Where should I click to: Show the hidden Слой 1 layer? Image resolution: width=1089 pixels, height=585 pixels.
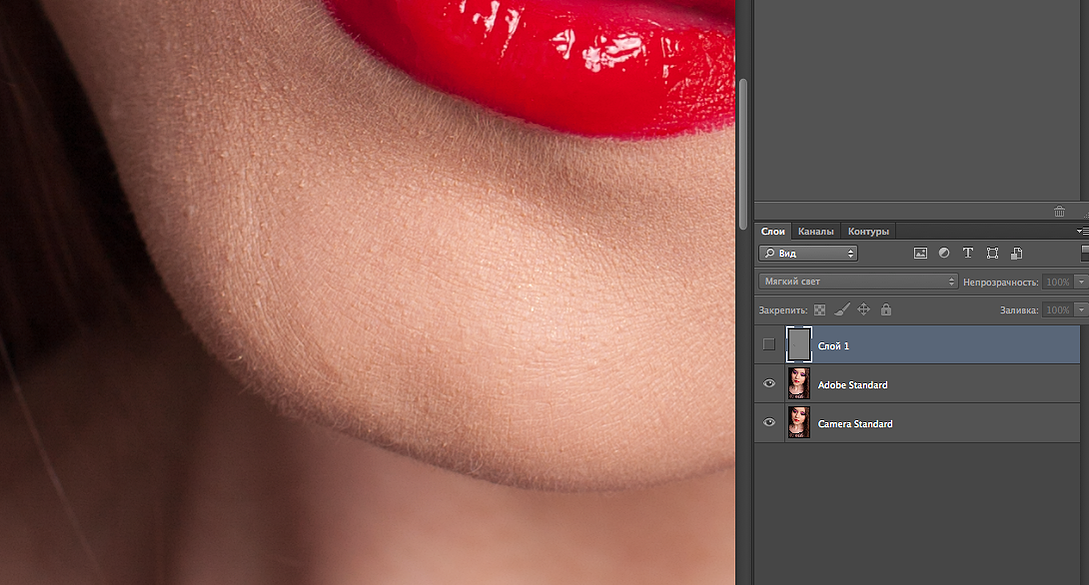pyautogui.click(x=769, y=344)
